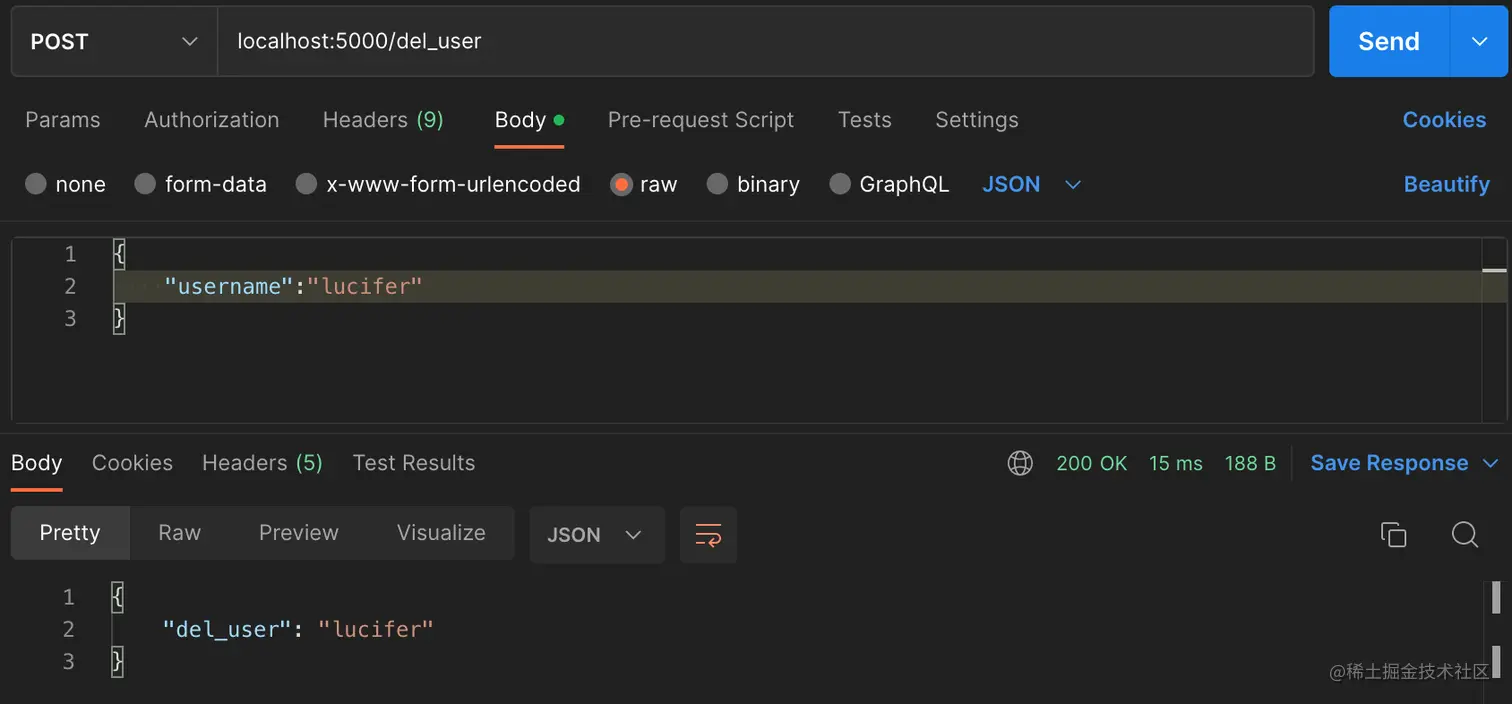Click the opening brace on request line 1
Image resolution: width=1512 pixels, height=704 pixels.
click(119, 254)
